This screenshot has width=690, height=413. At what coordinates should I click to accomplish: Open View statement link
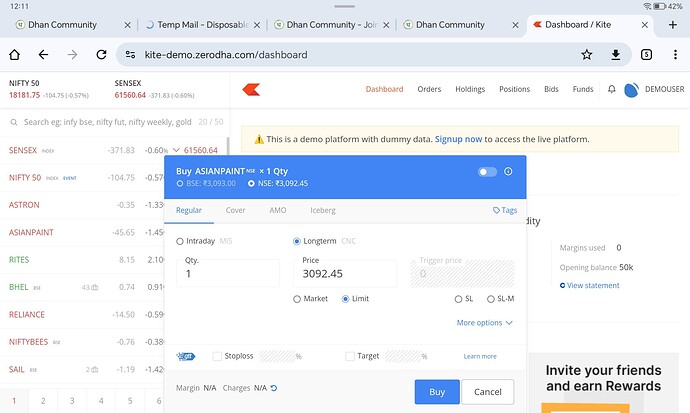[x=593, y=285]
